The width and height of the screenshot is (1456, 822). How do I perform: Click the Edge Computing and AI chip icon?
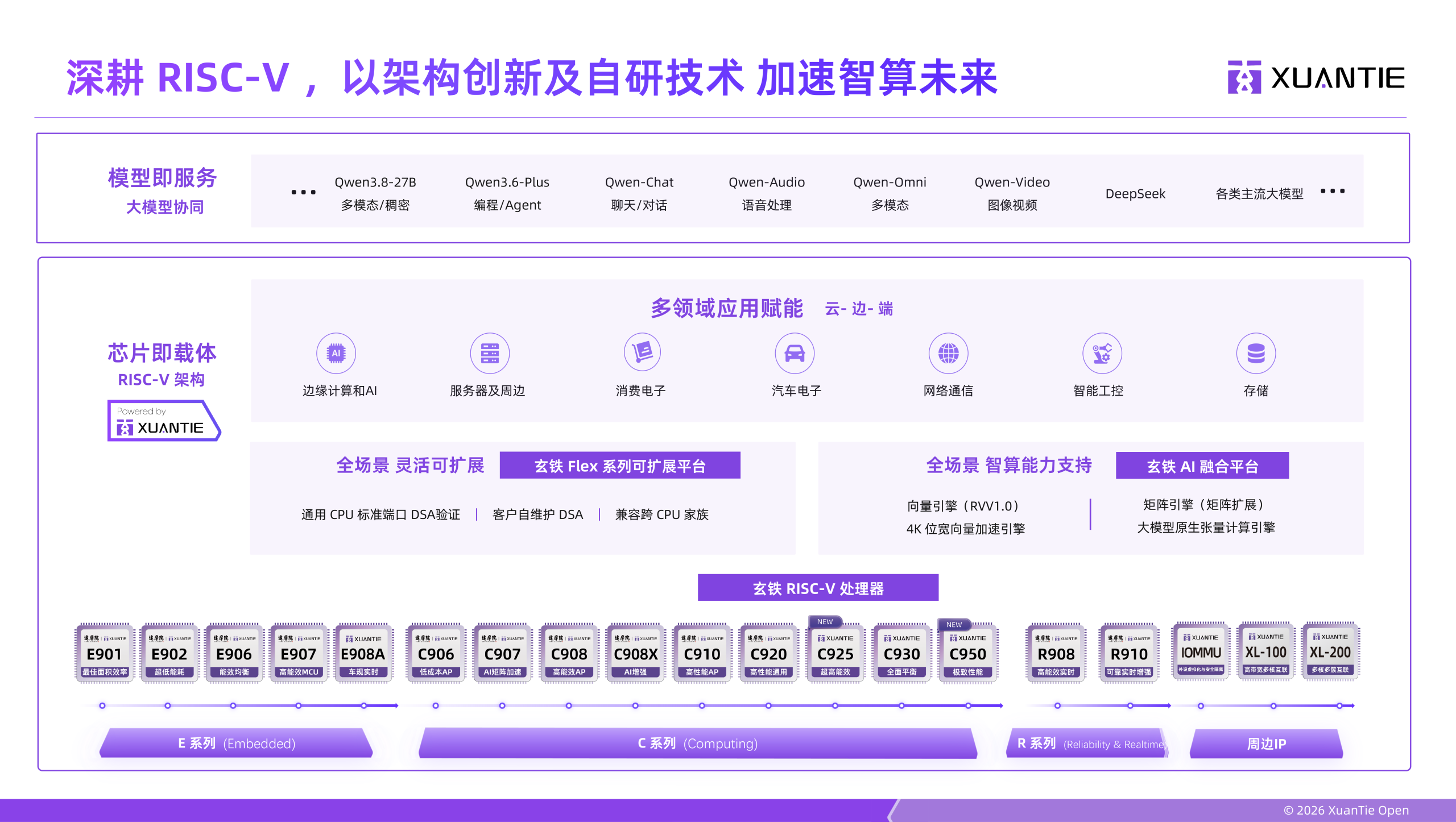[336, 353]
